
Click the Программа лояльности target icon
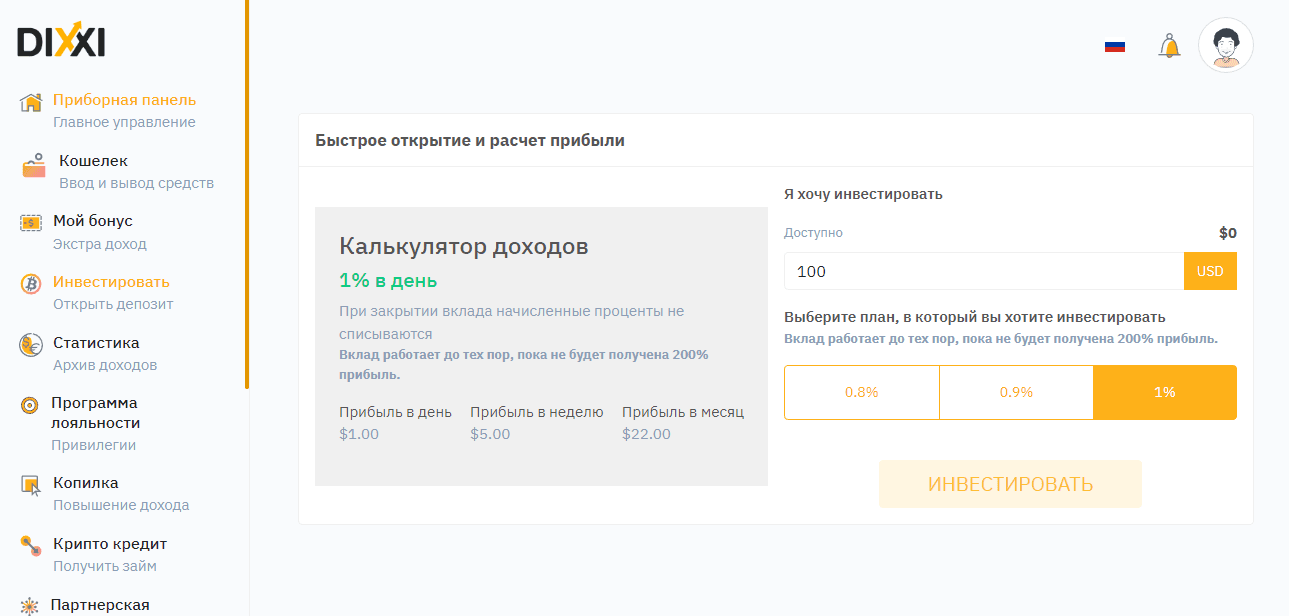30,403
